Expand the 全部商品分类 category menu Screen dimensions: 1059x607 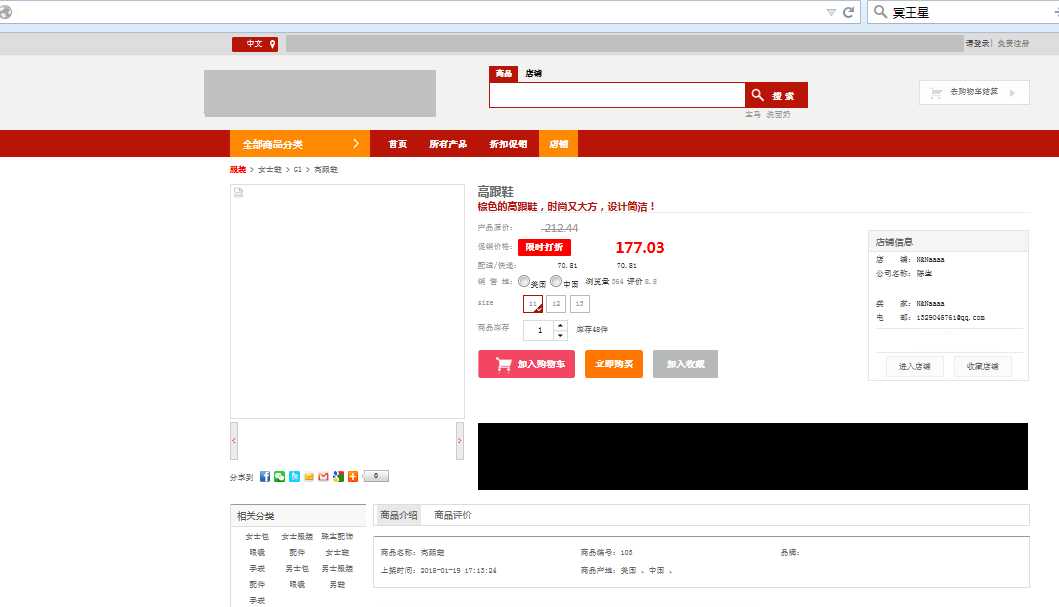pos(300,144)
